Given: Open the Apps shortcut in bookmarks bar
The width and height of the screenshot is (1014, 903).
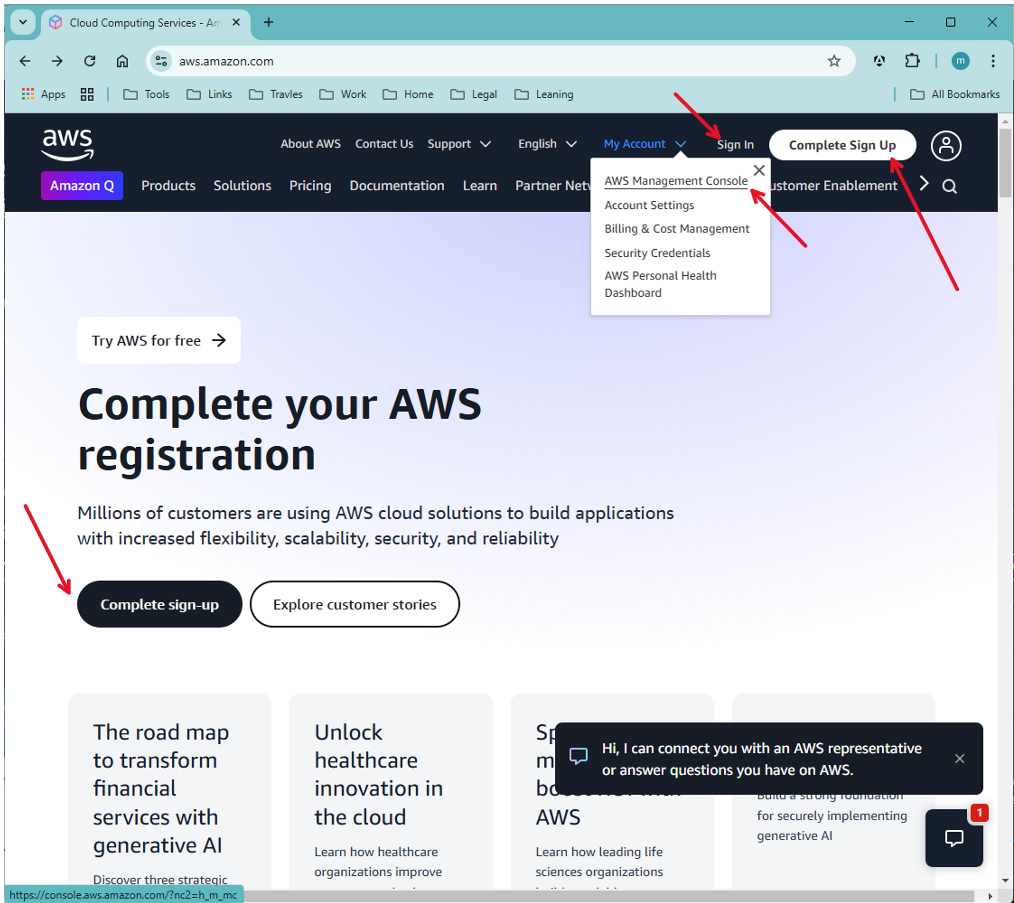Looking at the screenshot, I should pos(43,94).
